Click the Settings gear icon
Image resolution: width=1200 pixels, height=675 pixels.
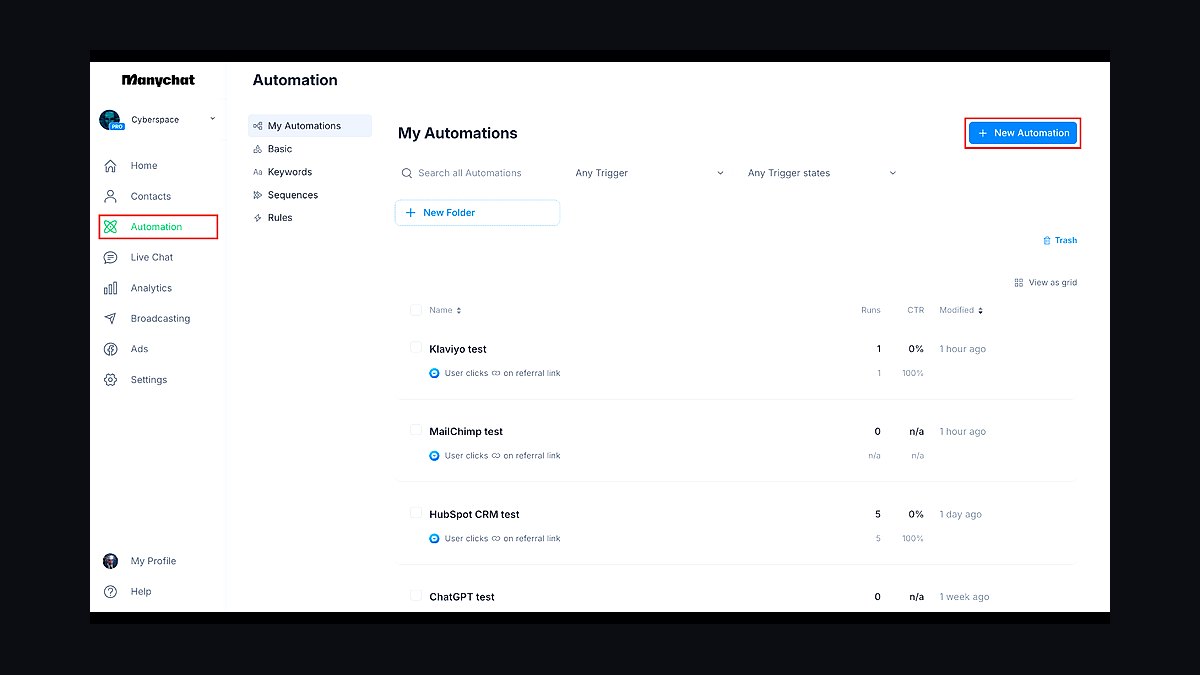pyautogui.click(x=110, y=380)
